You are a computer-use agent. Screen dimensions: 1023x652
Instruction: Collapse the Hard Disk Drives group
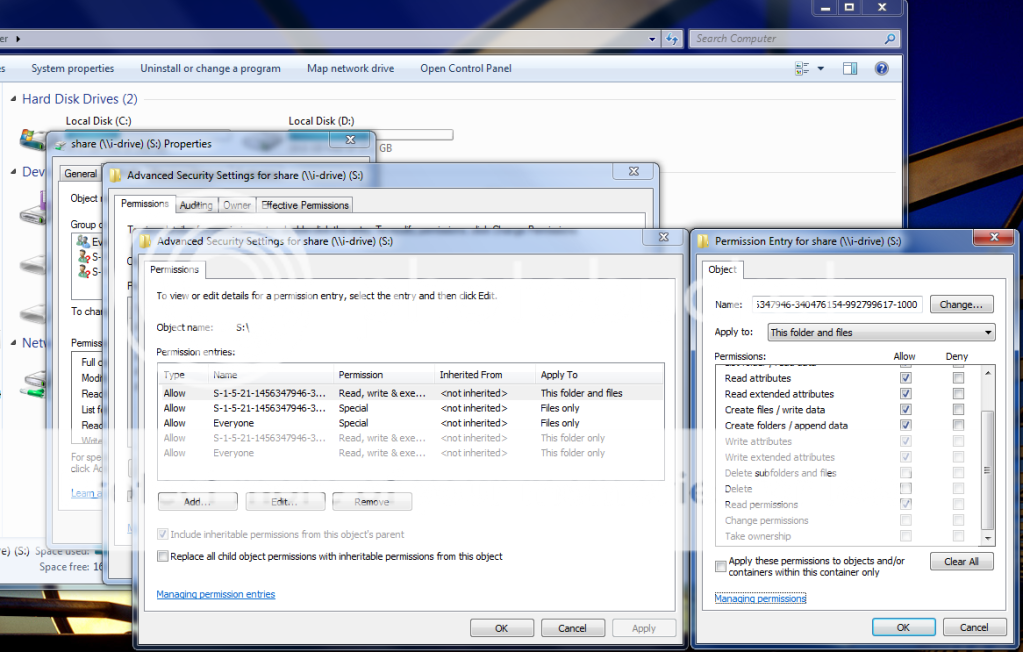pyautogui.click(x=13, y=99)
